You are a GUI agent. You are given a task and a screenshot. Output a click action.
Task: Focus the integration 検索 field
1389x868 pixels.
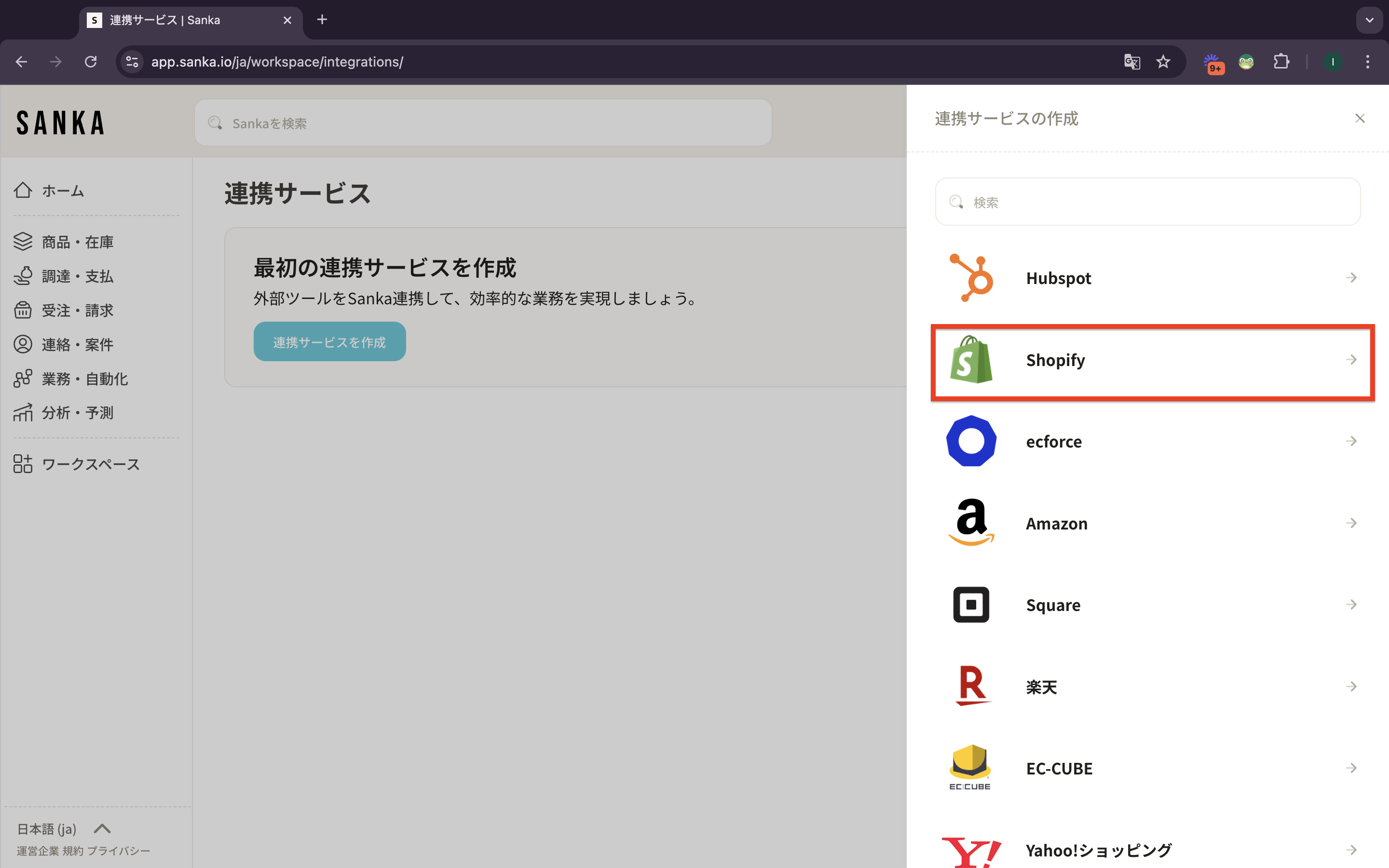click(x=1148, y=202)
